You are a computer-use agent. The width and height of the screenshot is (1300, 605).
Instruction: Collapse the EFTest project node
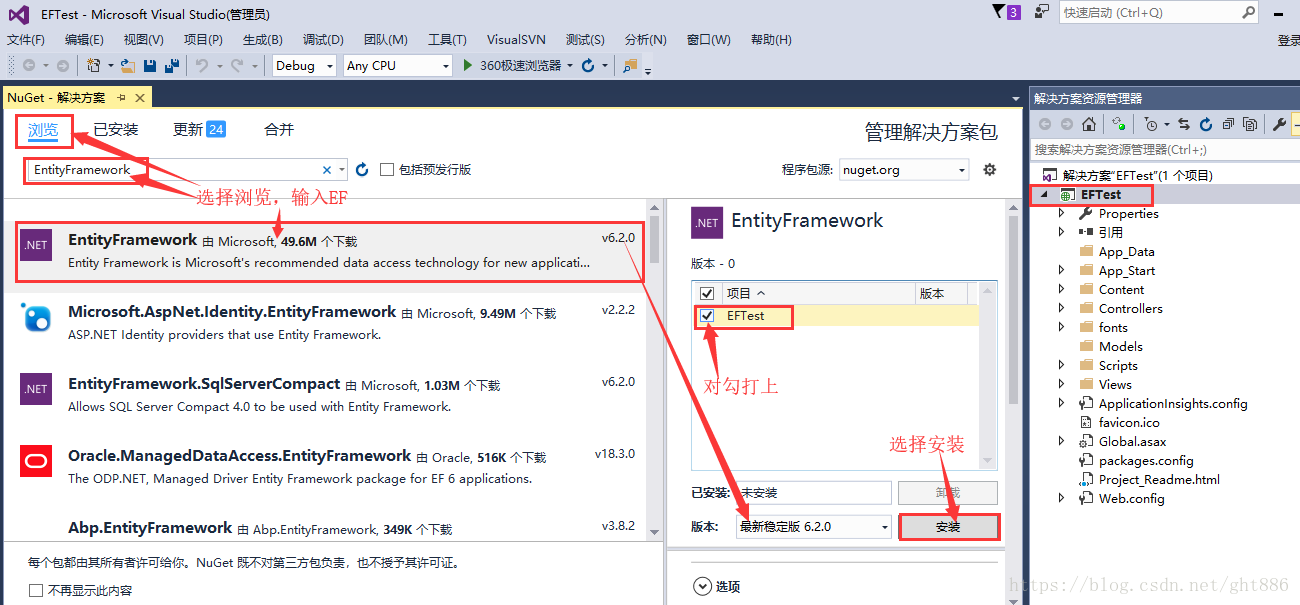pyautogui.click(x=1046, y=194)
